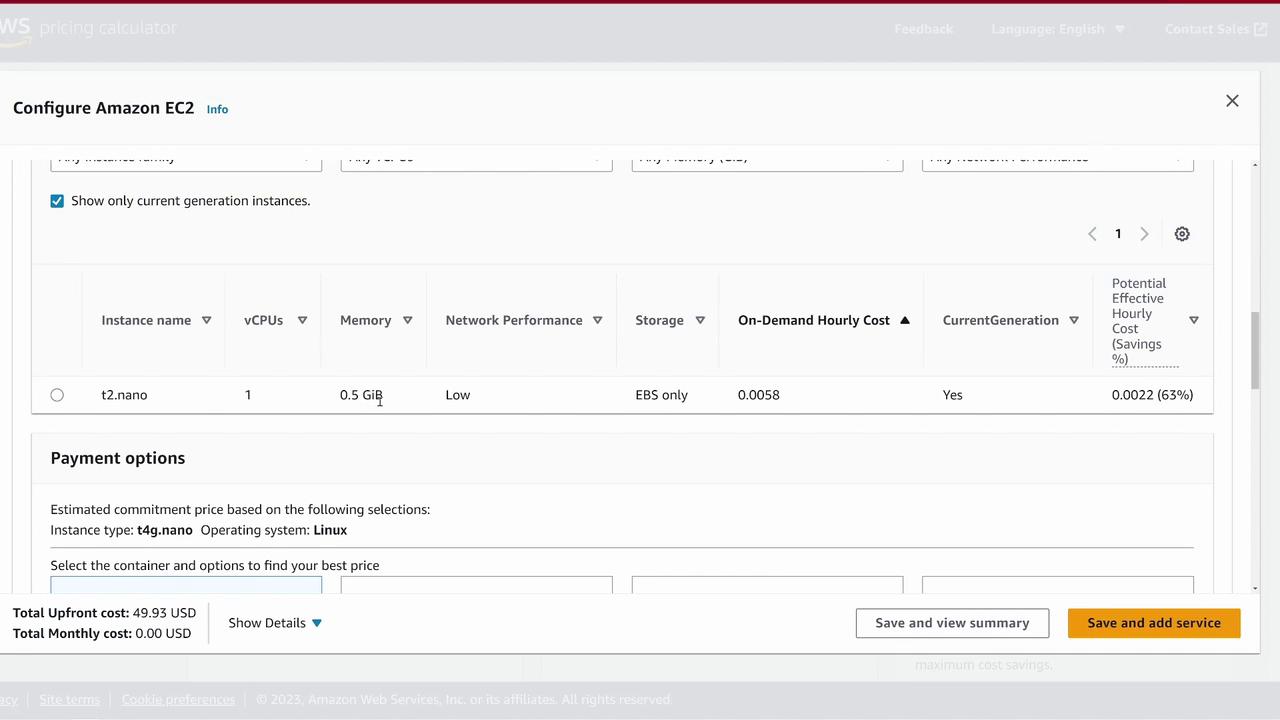Select the t2.nano instance radio button

click(x=57, y=395)
